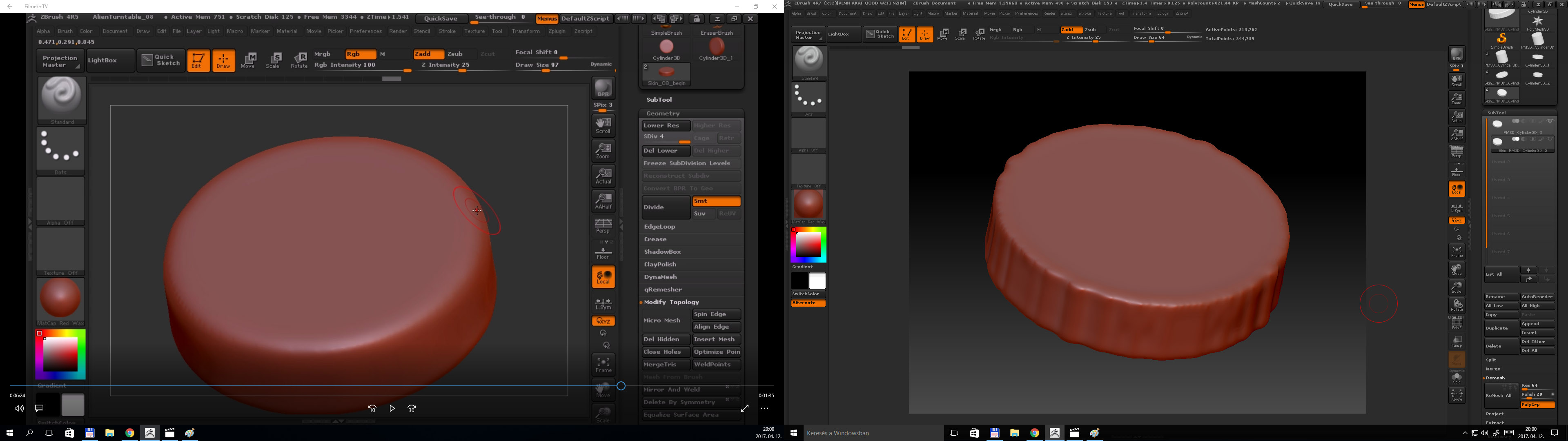
Task: Click Transp icon in right ZBrush window
Action: click(1457, 342)
